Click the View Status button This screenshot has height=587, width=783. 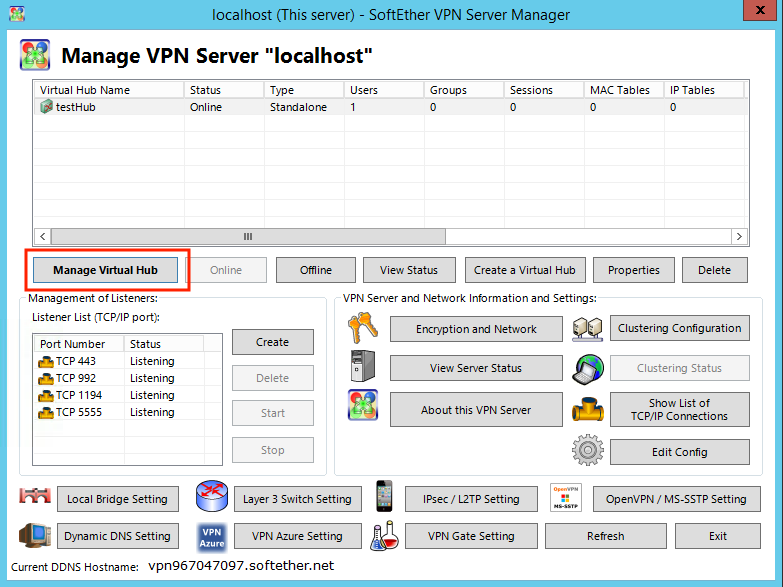point(409,270)
